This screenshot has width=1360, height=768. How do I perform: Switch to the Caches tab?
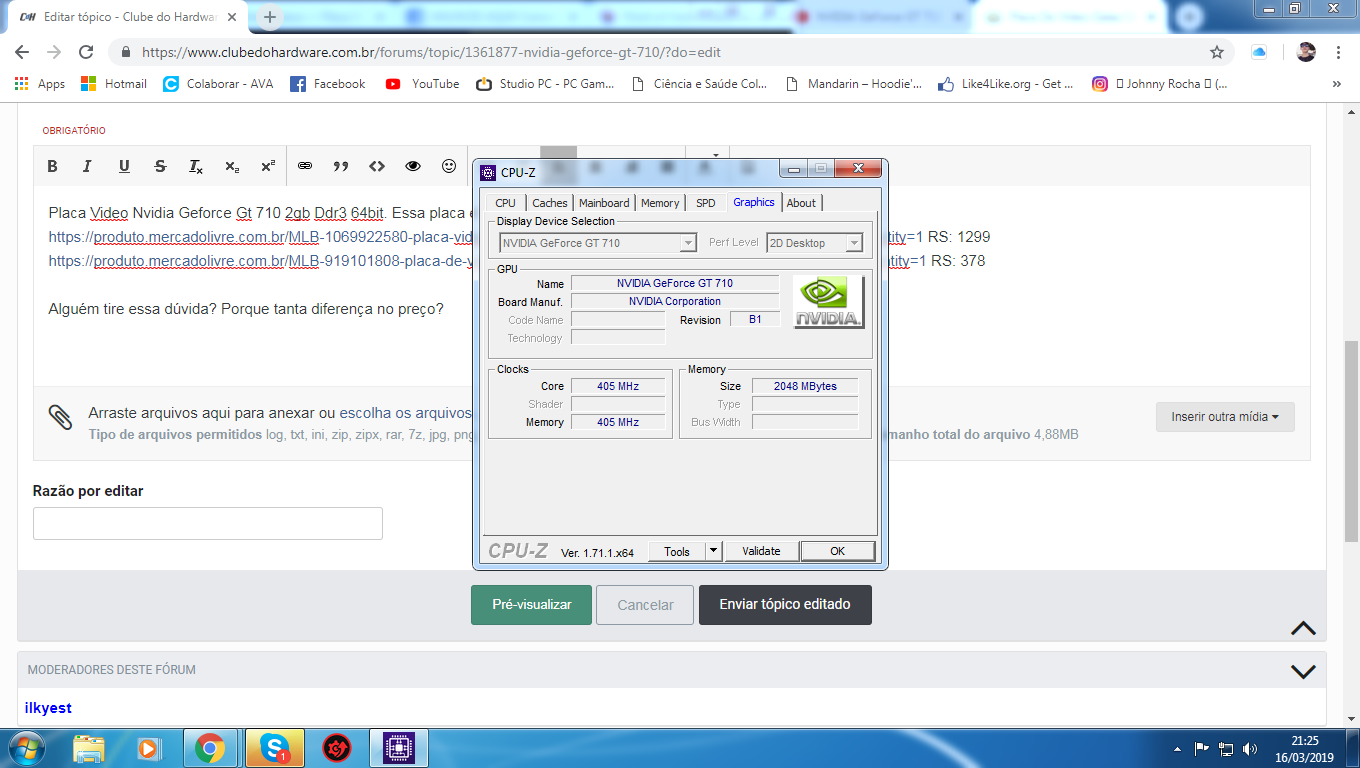pos(549,203)
